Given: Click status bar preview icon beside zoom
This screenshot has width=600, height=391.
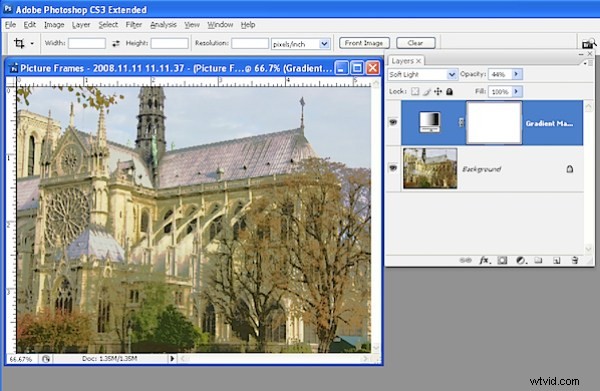Looking at the screenshot, I should [46, 359].
